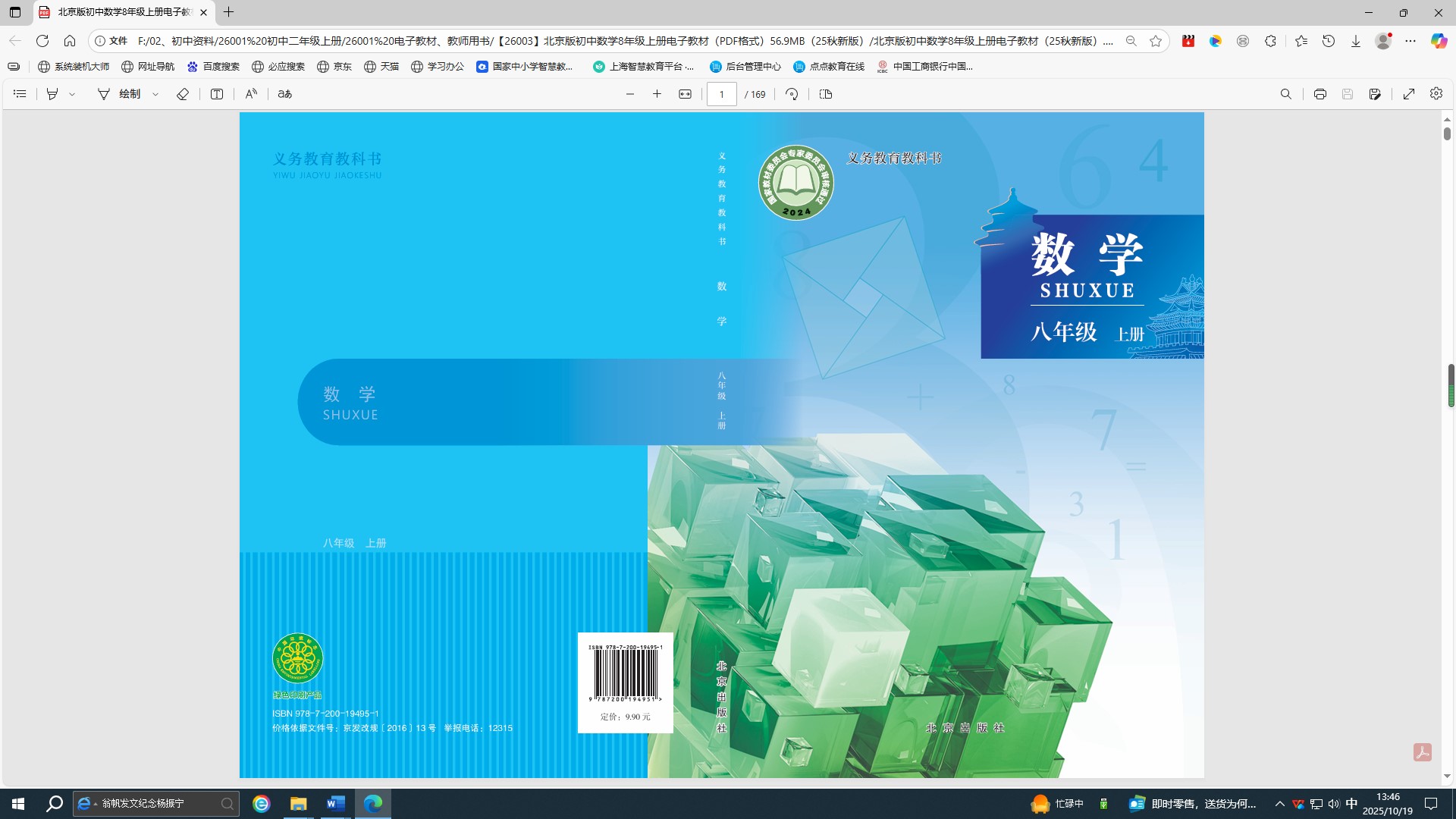The height and width of the screenshot is (819, 1456).
Task: Click the add text box tool
Action: click(x=217, y=94)
